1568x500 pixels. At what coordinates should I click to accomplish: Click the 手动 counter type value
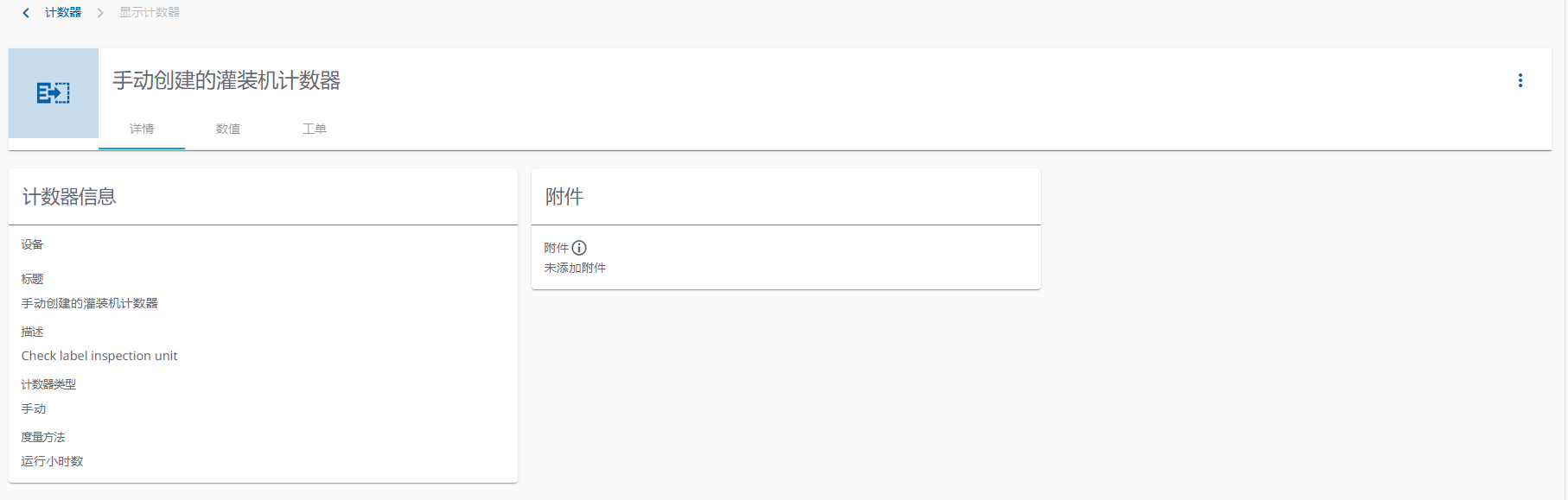tap(33, 408)
